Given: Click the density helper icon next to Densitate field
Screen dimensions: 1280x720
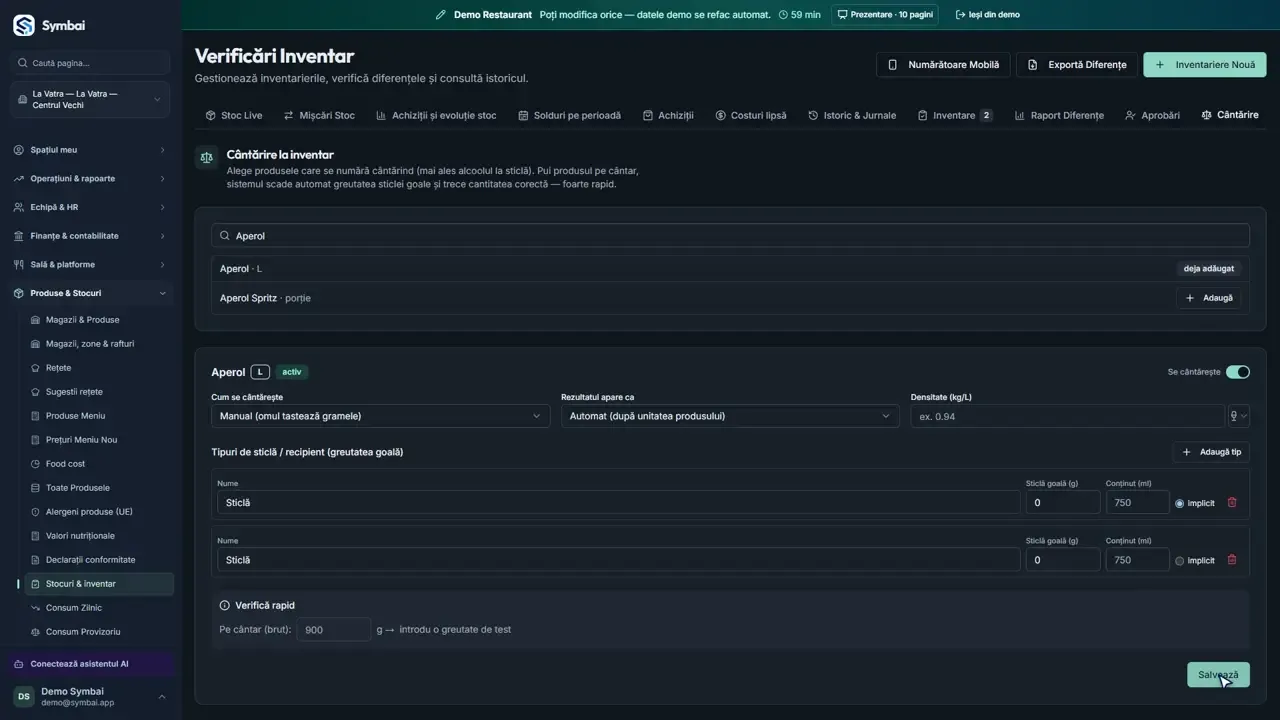Looking at the screenshot, I should click(1238, 416).
